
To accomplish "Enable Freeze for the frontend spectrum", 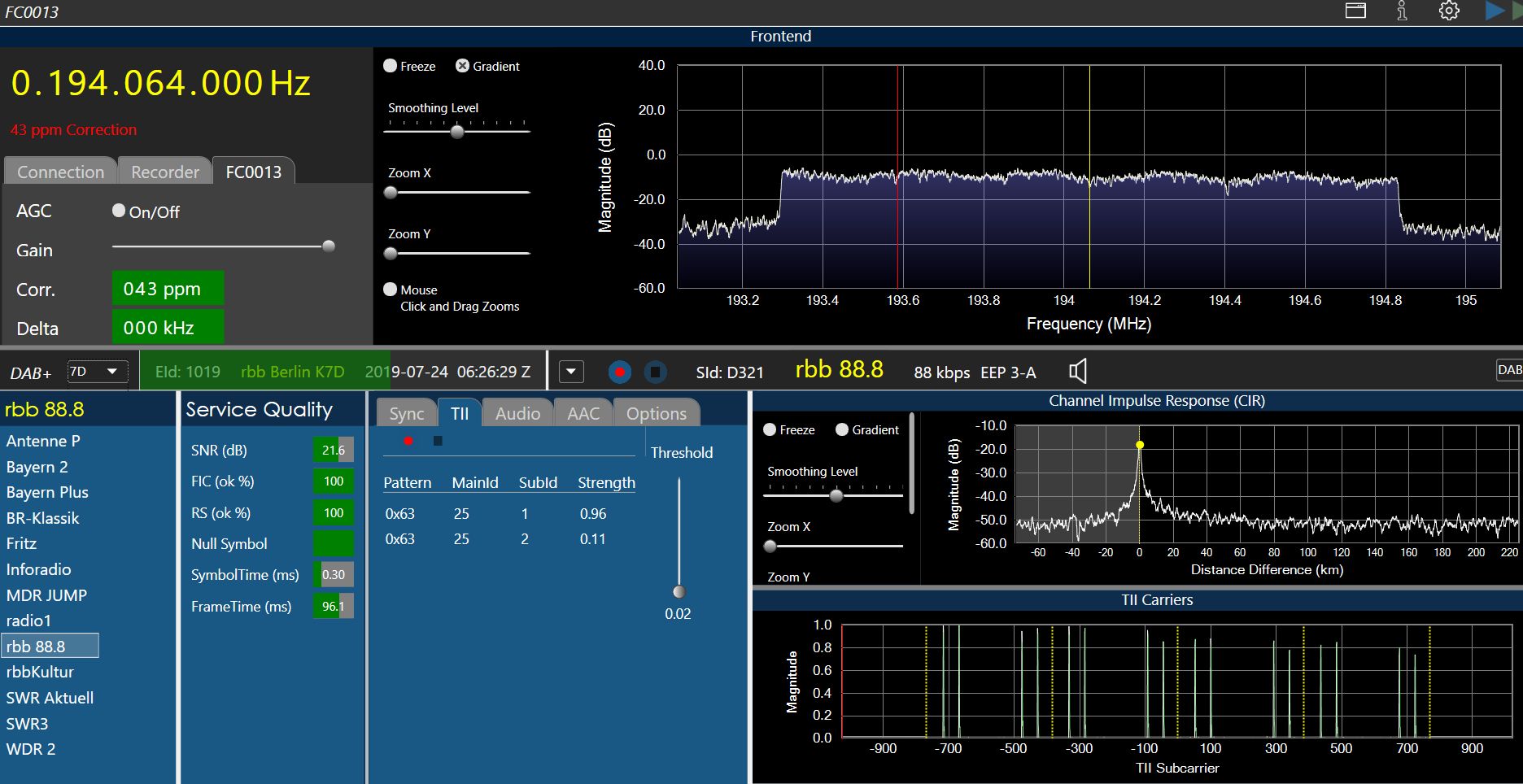I will click(x=391, y=66).
